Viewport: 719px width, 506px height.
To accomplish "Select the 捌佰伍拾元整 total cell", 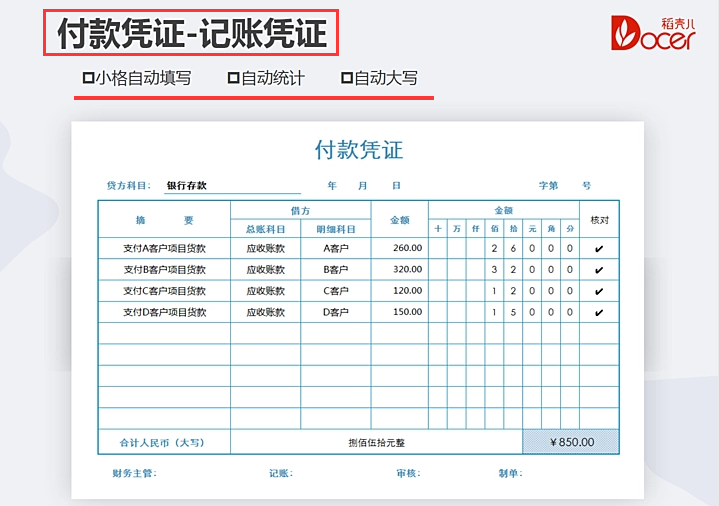I will (x=376, y=442).
